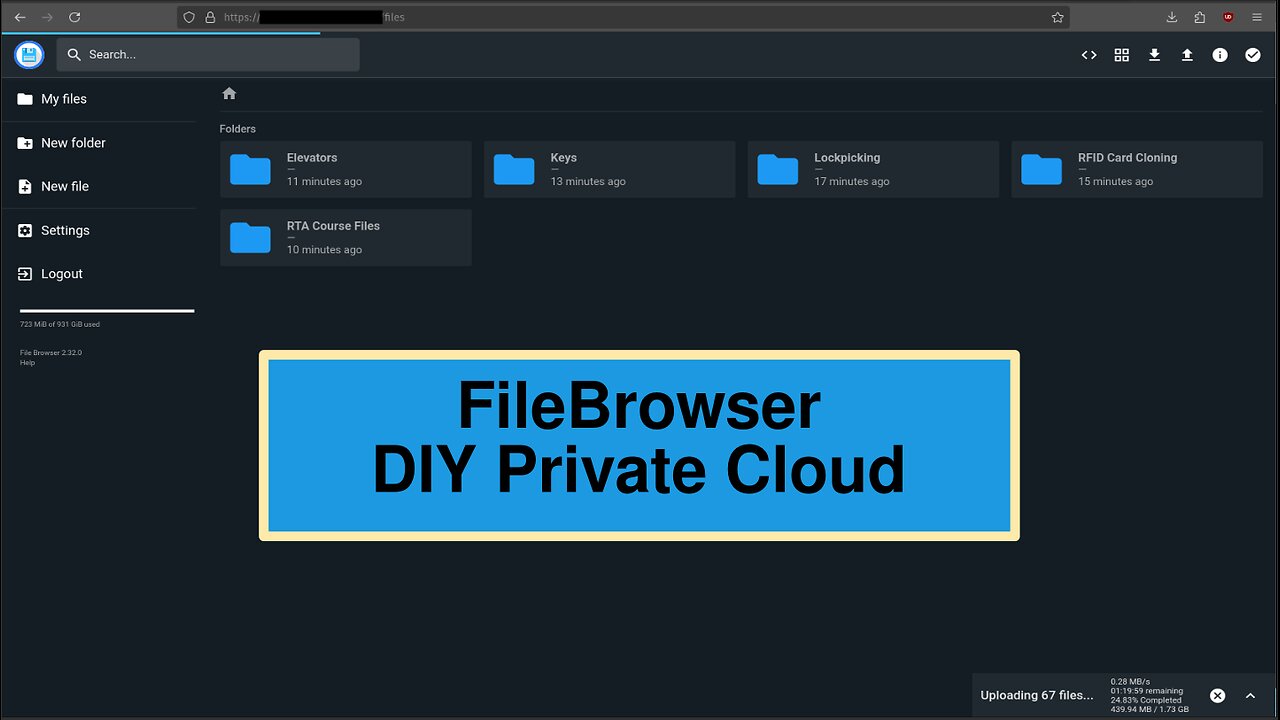Click the Keys blue folder icon
The image size is (1280, 720).
coord(514,169)
